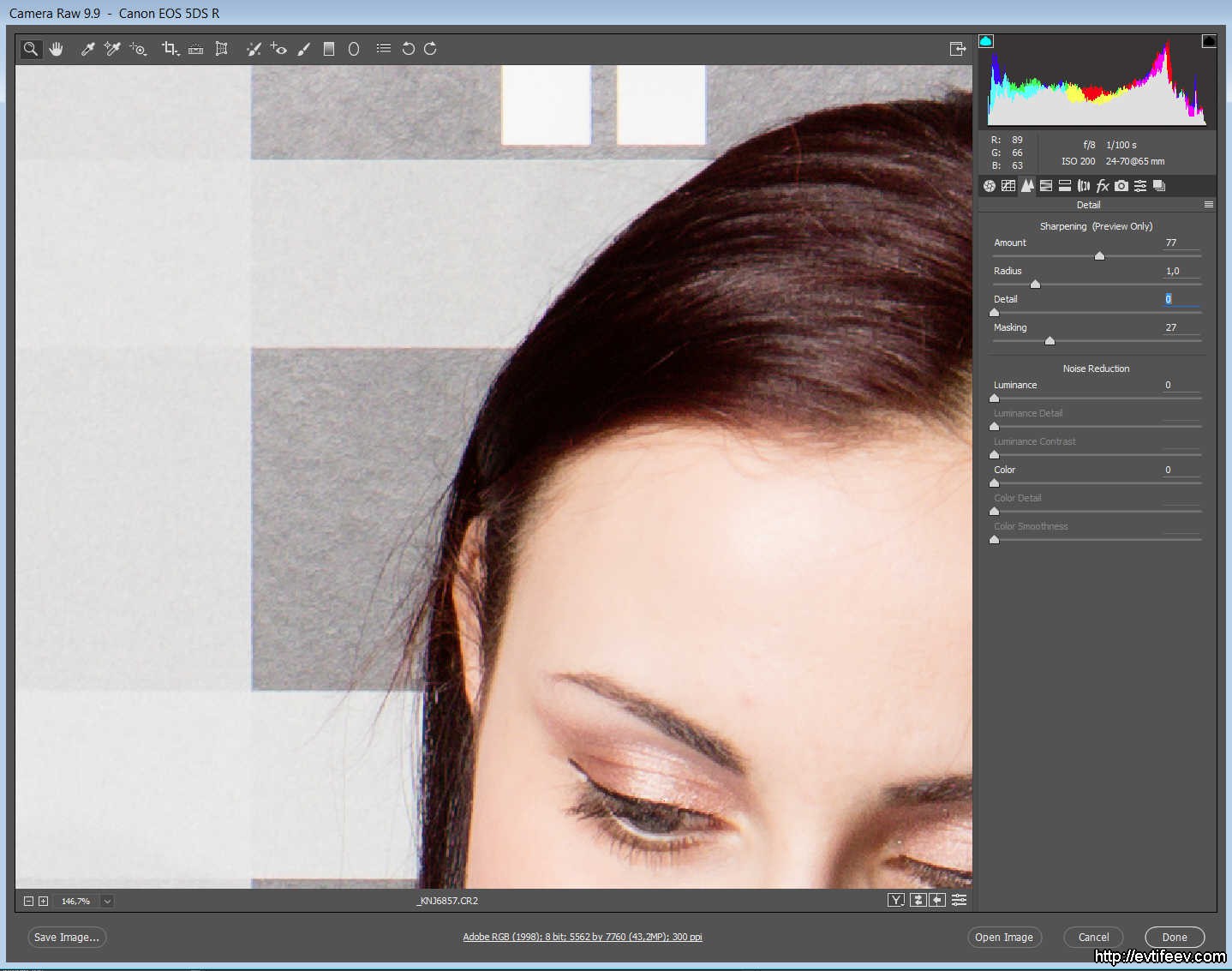Open the Detail panel options menu
The height and width of the screenshot is (971, 1232).
tap(1208, 205)
